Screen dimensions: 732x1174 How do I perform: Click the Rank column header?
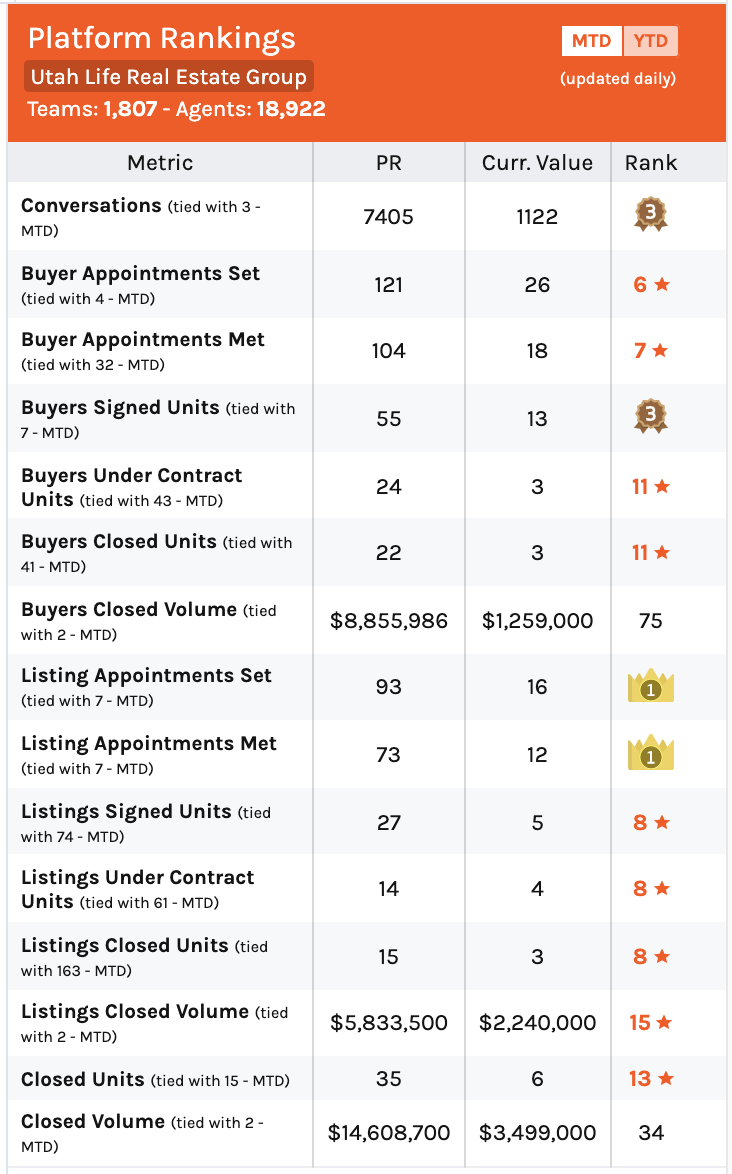pos(650,162)
